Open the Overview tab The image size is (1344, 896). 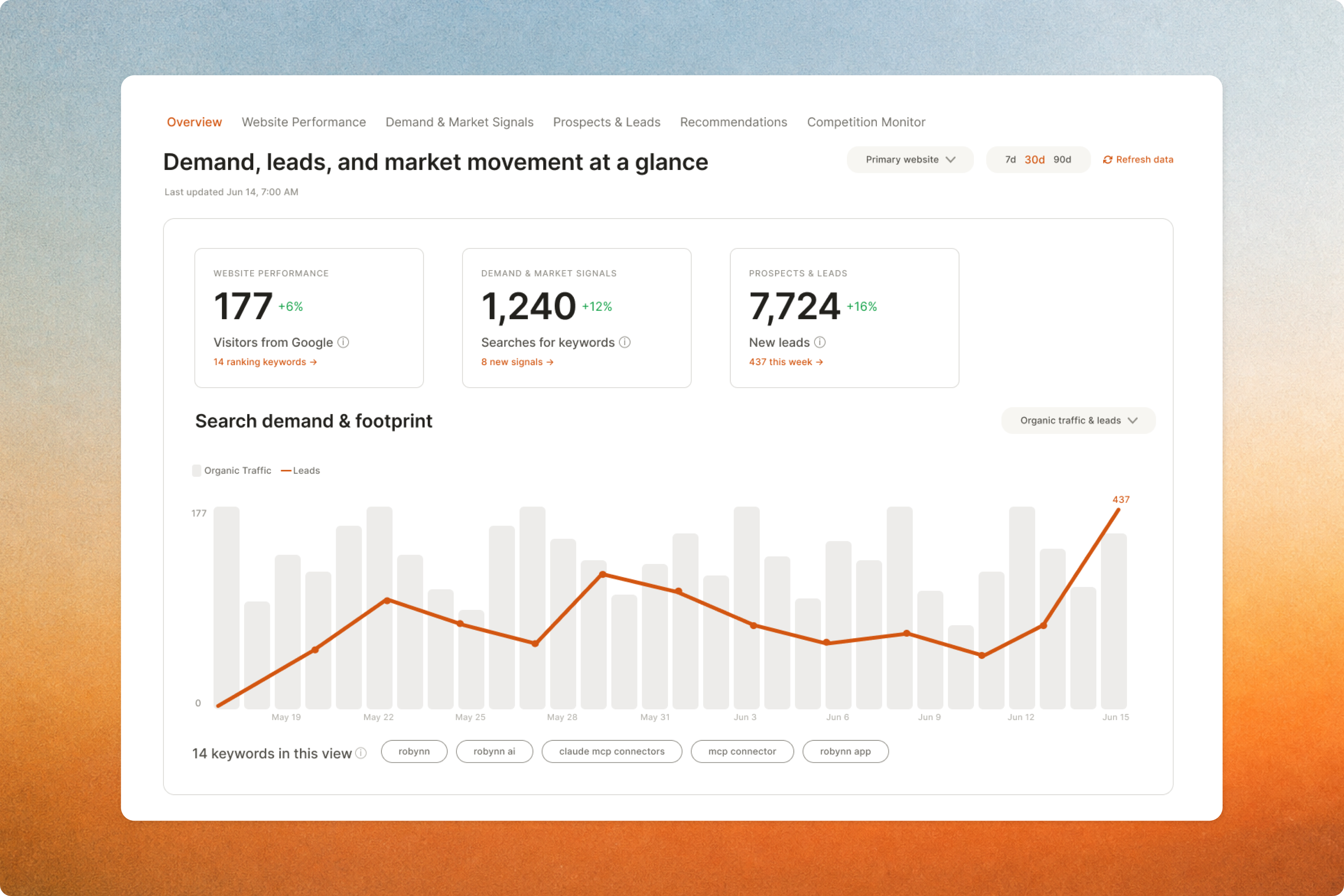point(194,122)
